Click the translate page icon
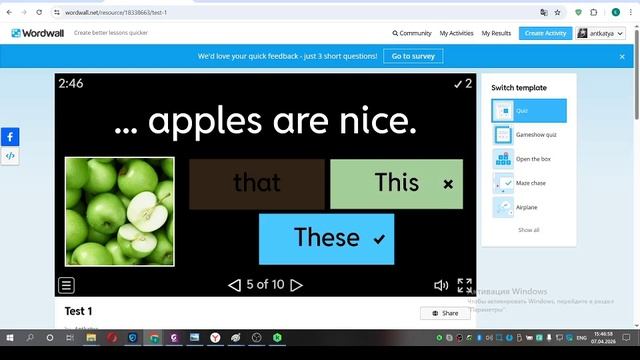Screen dimensions: 640x360 (544, 13)
